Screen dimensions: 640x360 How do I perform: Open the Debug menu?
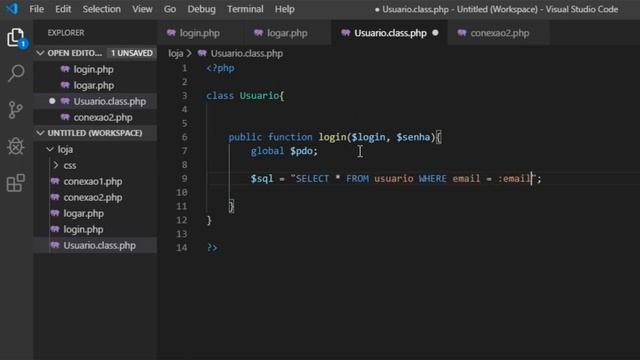[201, 9]
